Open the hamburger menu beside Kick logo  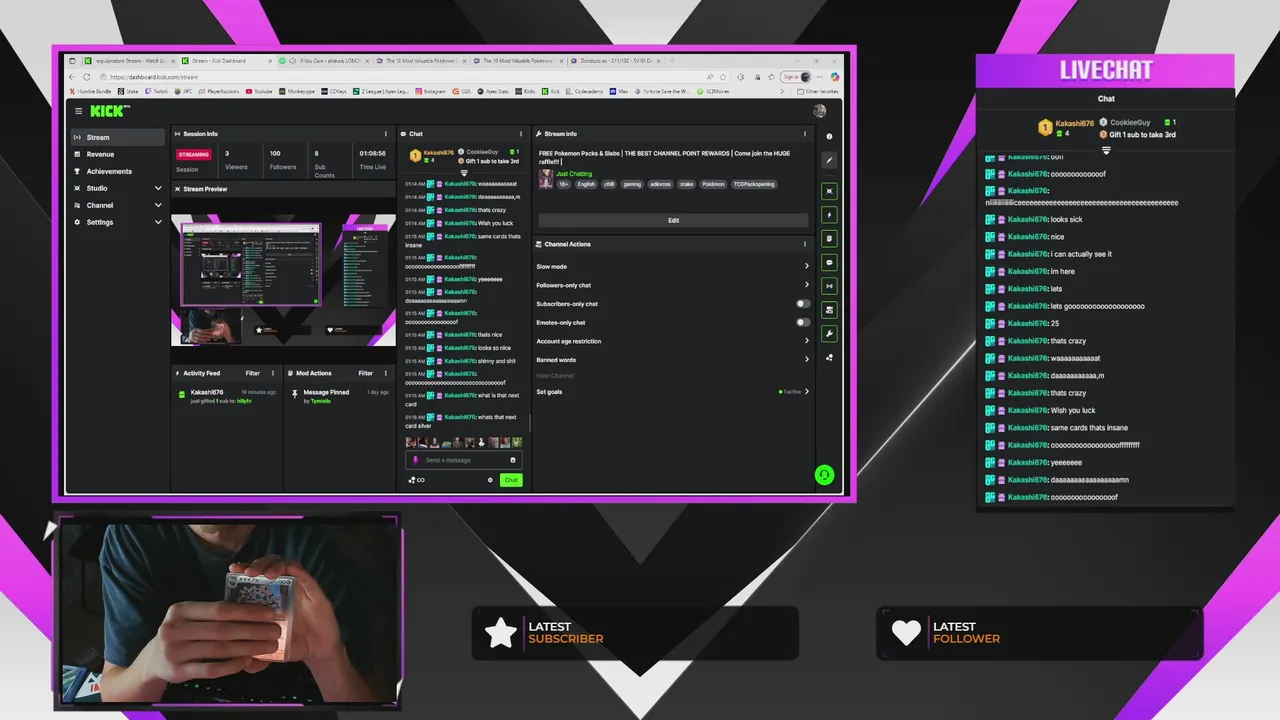coord(79,111)
